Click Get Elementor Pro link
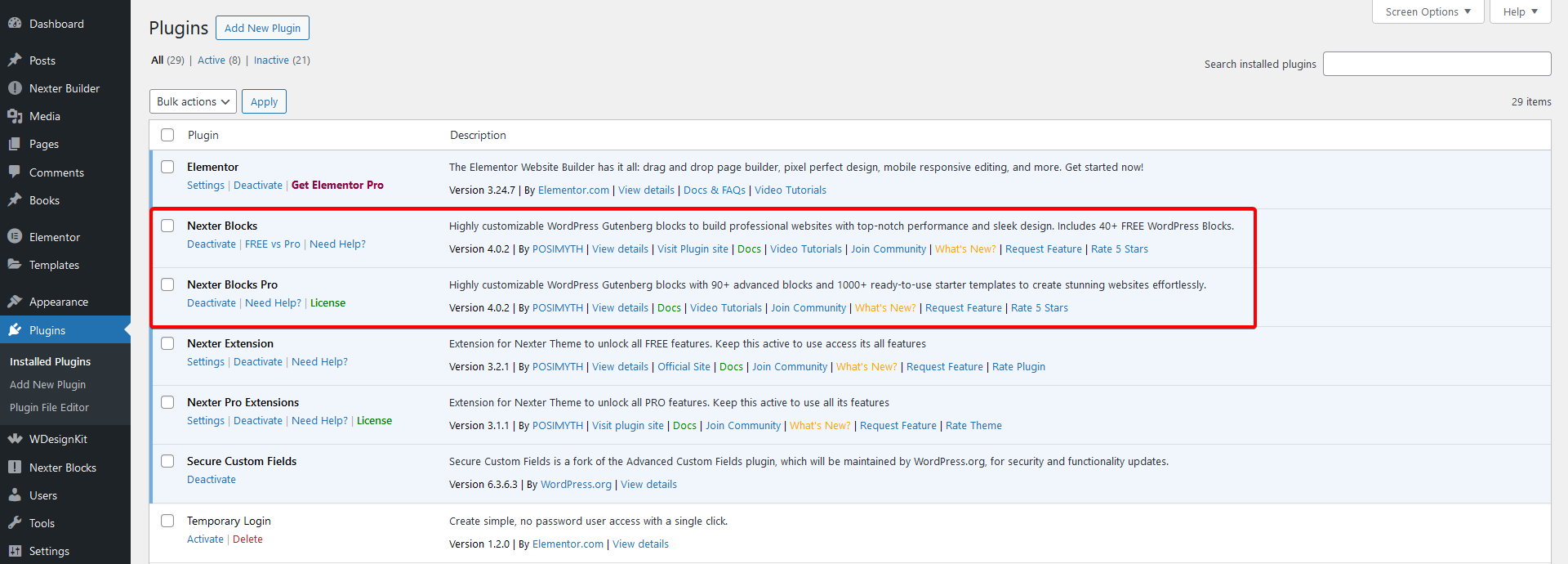1568x564 pixels. pos(337,186)
